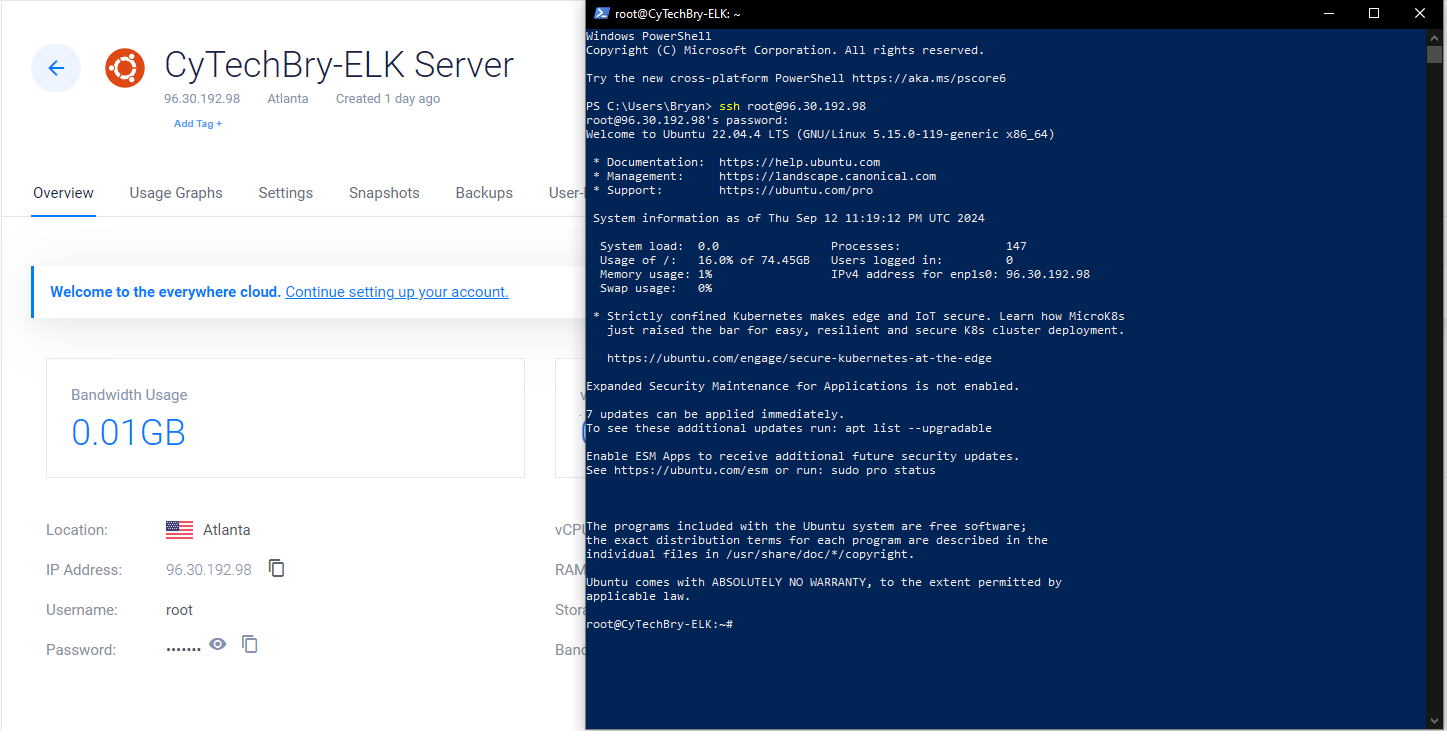This screenshot has width=1447, height=731.
Task: Go to the Snapshots tab
Action: tap(384, 193)
